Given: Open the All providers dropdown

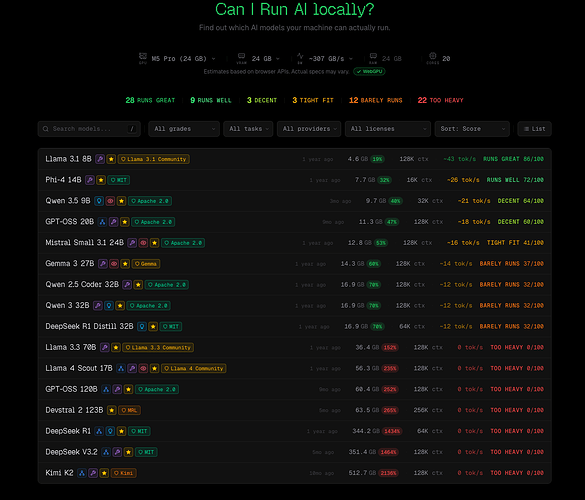Looking at the screenshot, I should [x=309, y=129].
